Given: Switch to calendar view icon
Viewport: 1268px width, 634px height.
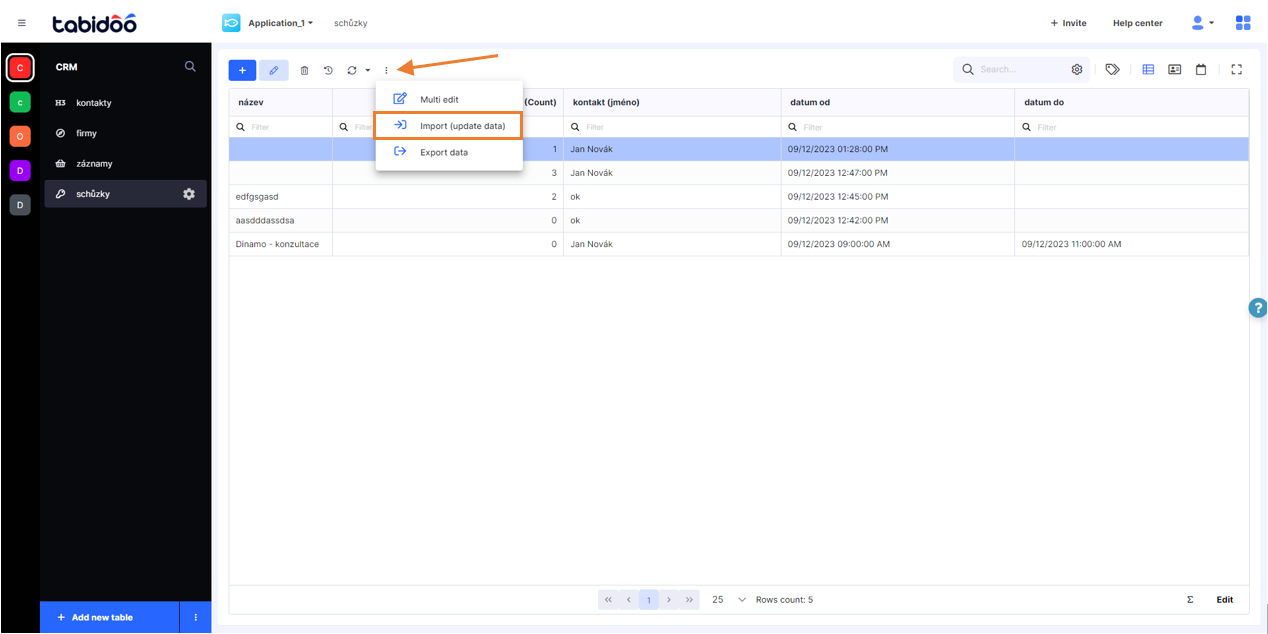Looking at the screenshot, I should pyautogui.click(x=1201, y=69).
